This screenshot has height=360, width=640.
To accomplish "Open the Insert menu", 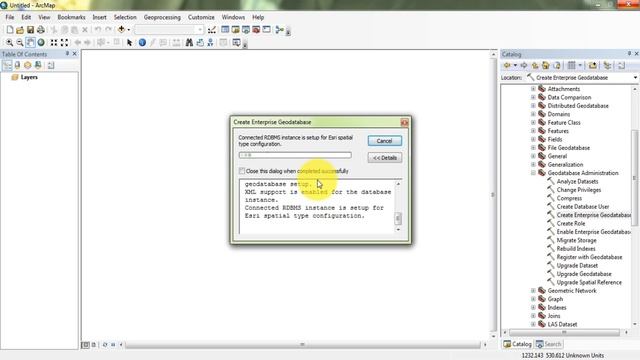I will [99, 17].
